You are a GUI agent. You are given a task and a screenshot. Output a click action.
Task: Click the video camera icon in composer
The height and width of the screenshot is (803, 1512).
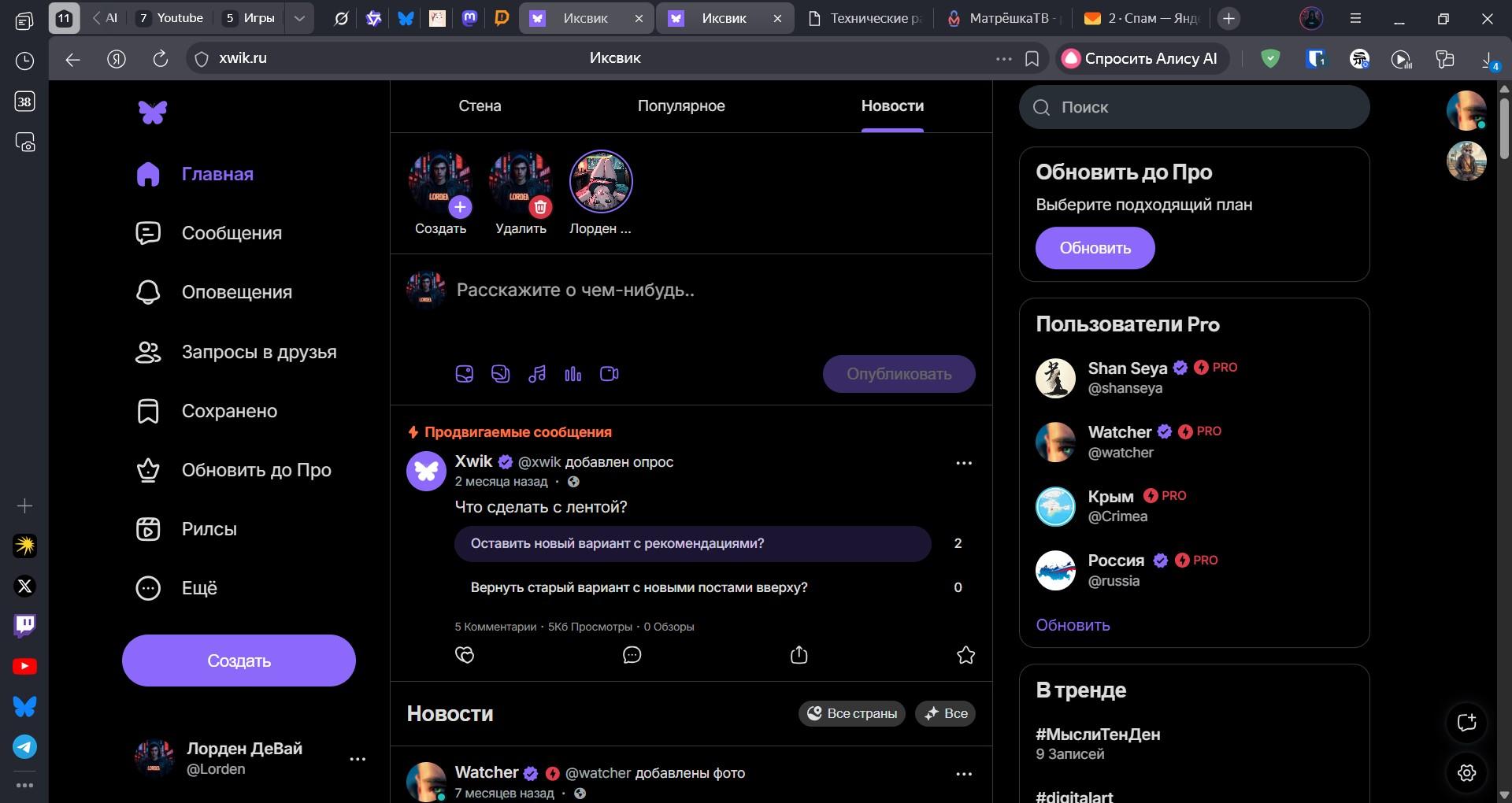click(x=609, y=374)
